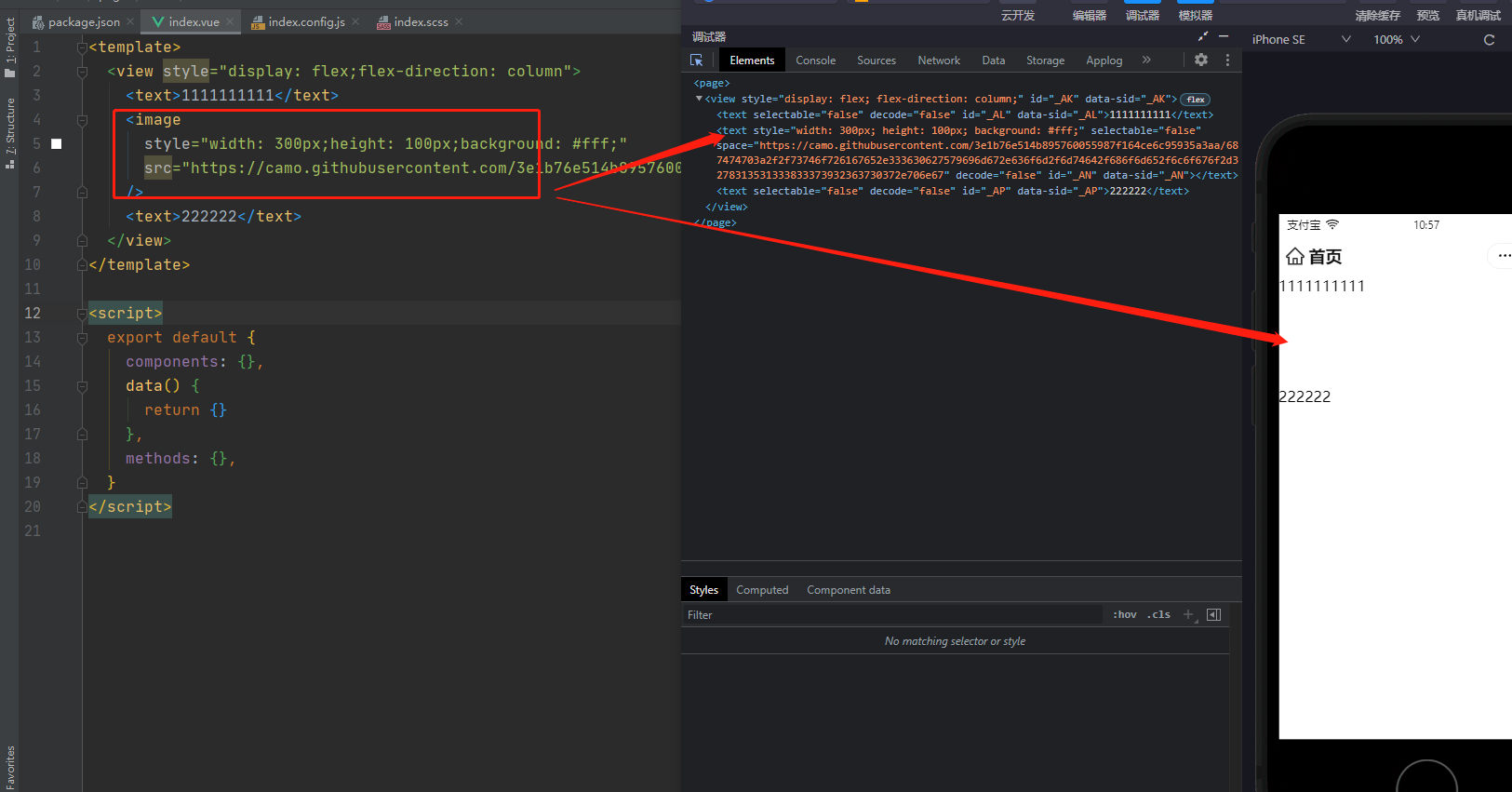Screen dimensions: 1512x792
Task: Collapse the template block on line 1
Action: coord(82,47)
